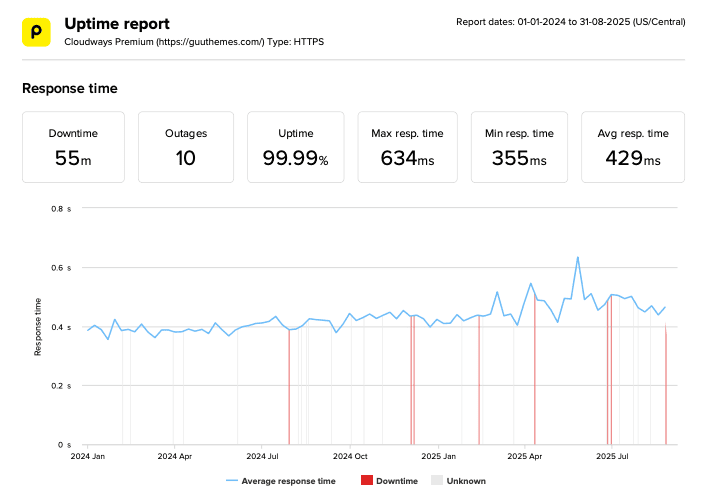Hide the Unknown series via the legend
This screenshot has width=716, height=494.
coord(458,481)
